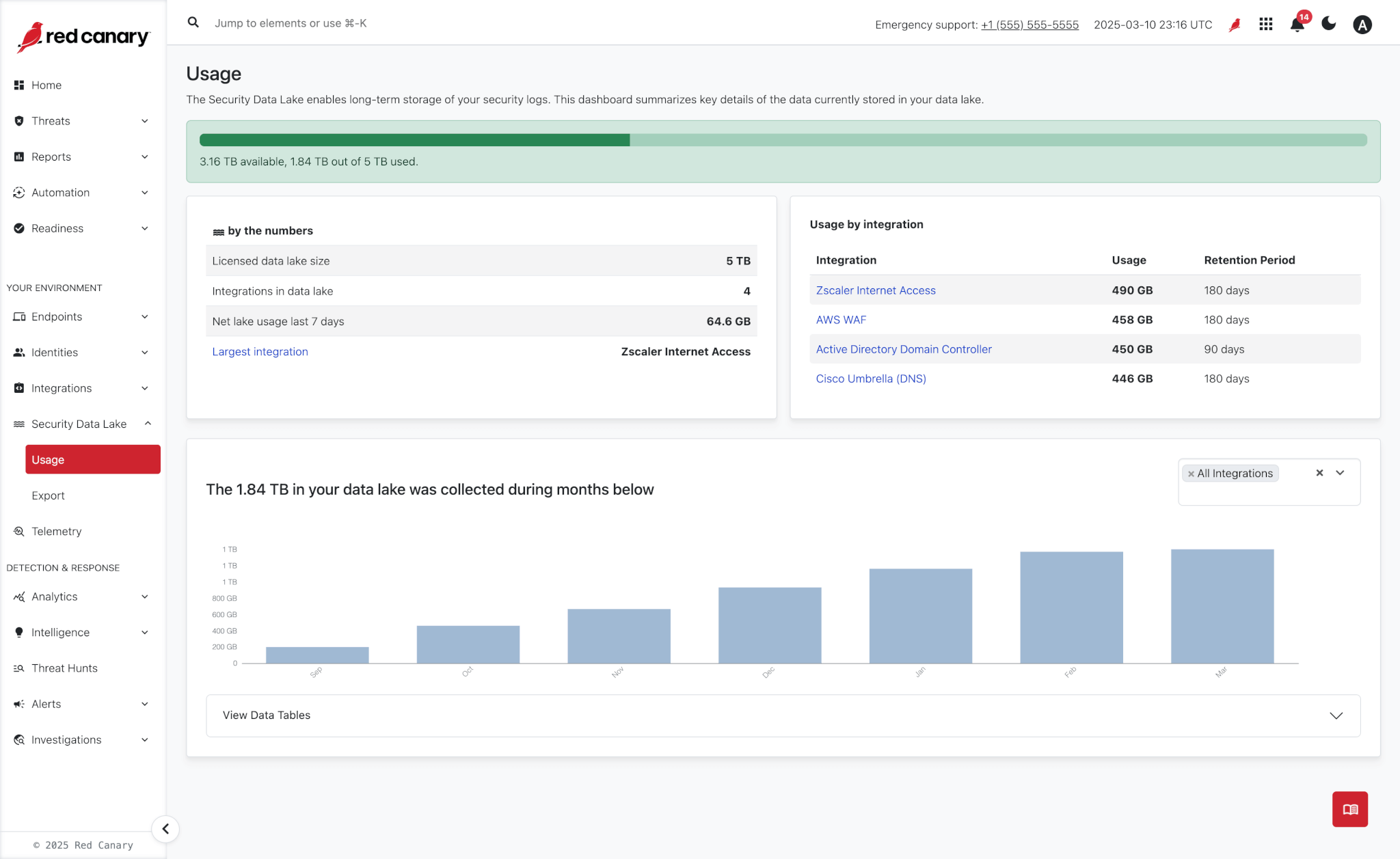This screenshot has height=859, width=1400.
Task: Toggle dark mode moon icon
Action: (x=1329, y=24)
